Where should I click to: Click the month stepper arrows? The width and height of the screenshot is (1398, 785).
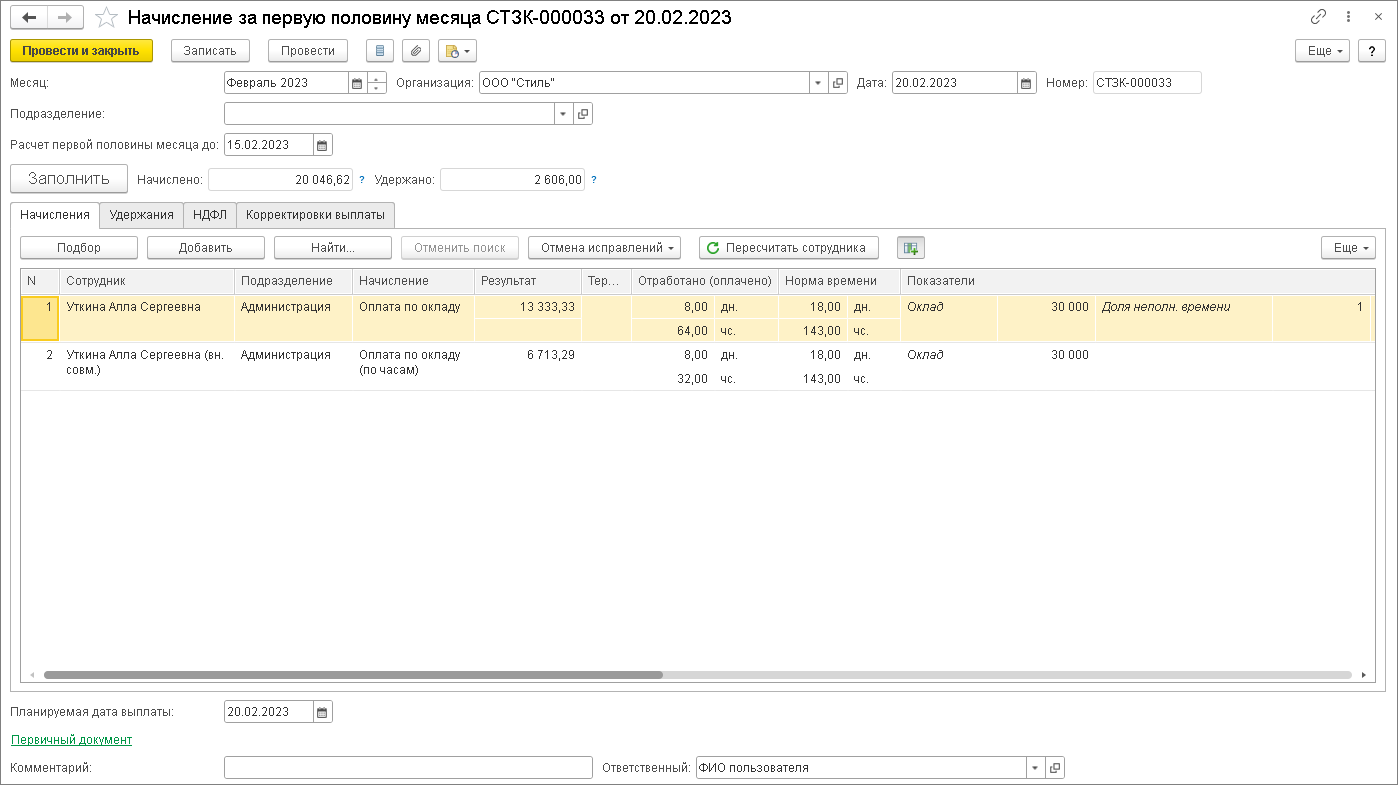[377, 83]
